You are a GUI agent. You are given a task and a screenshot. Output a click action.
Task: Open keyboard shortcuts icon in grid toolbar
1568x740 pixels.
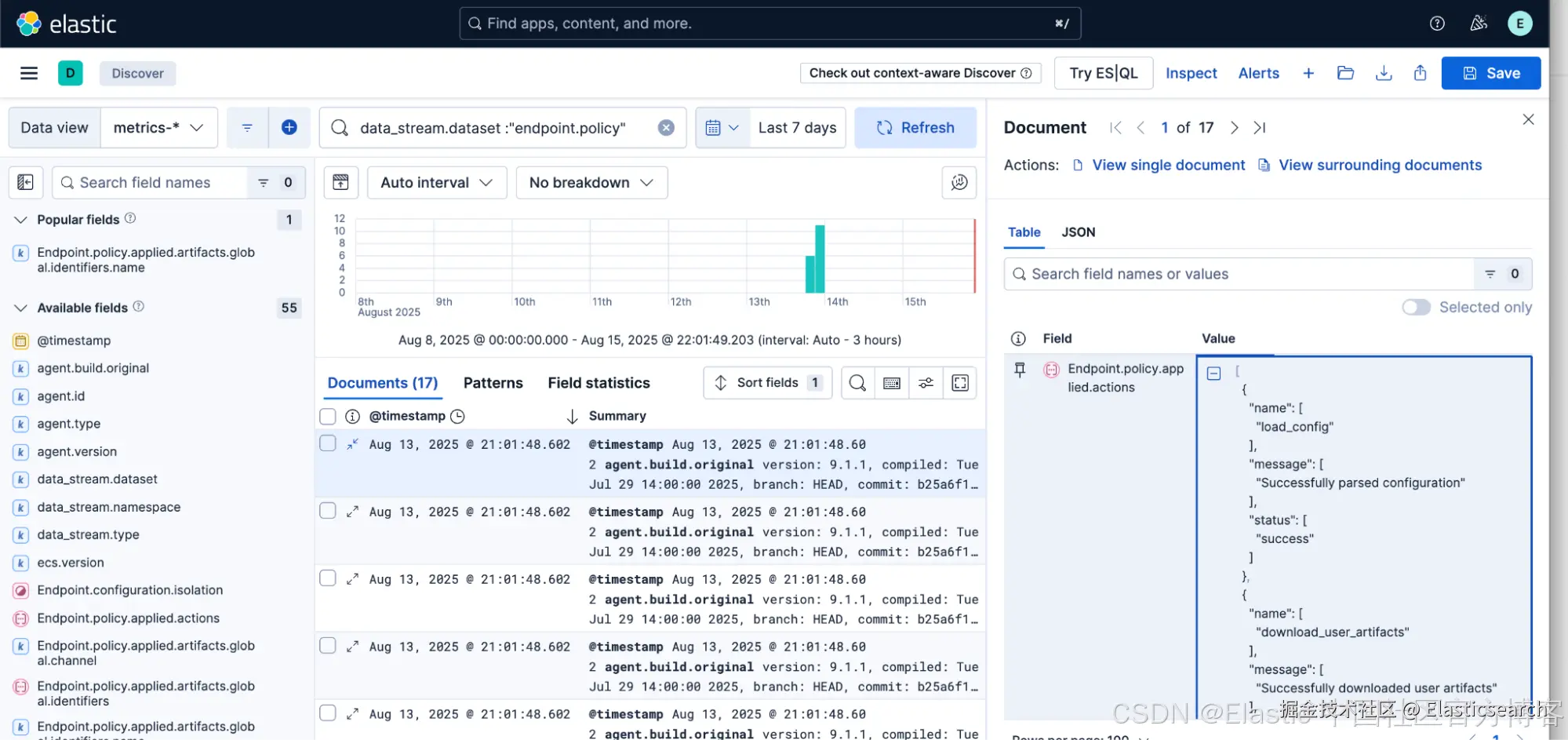click(x=892, y=382)
